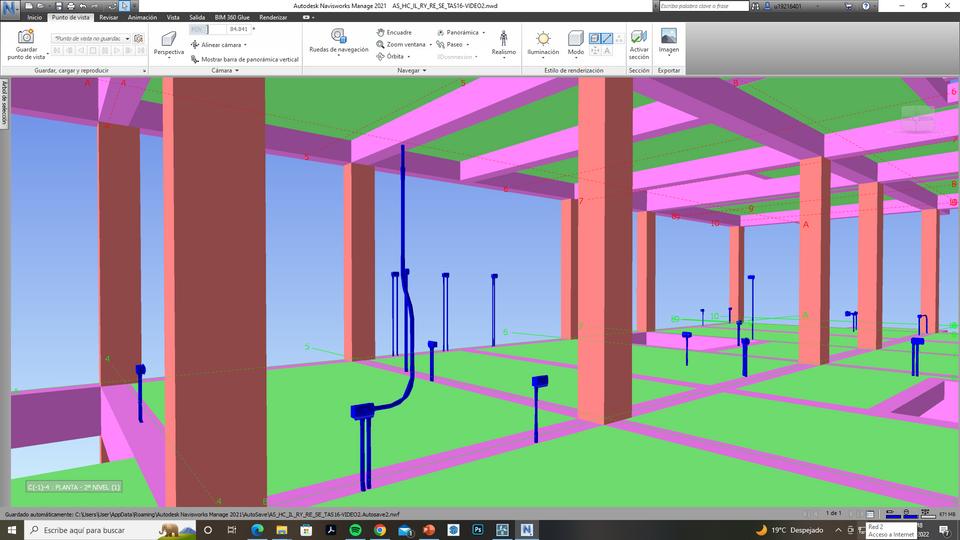Activate the Órbita orbit tool
The height and width of the screenshot is (540, 960).
(x=395, y=56)
